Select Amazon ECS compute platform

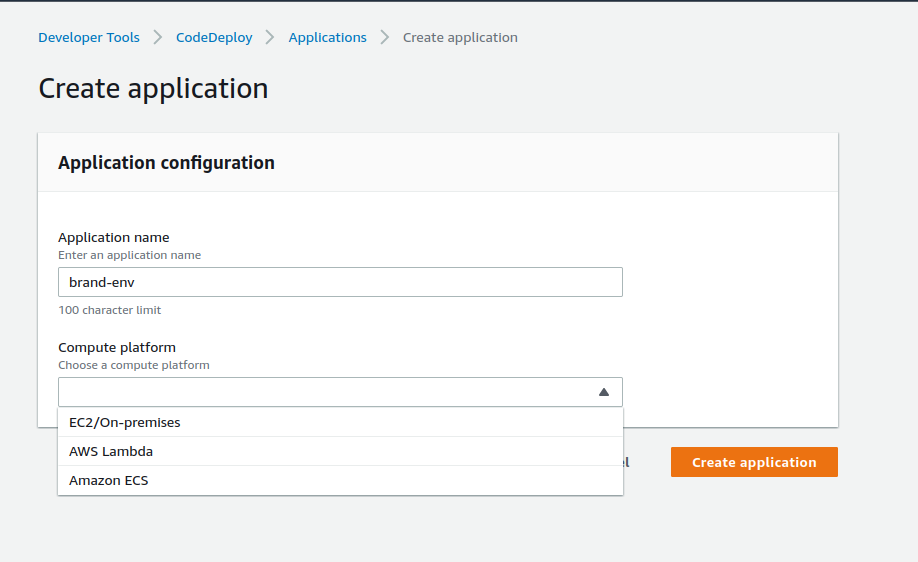coord(340,481)
